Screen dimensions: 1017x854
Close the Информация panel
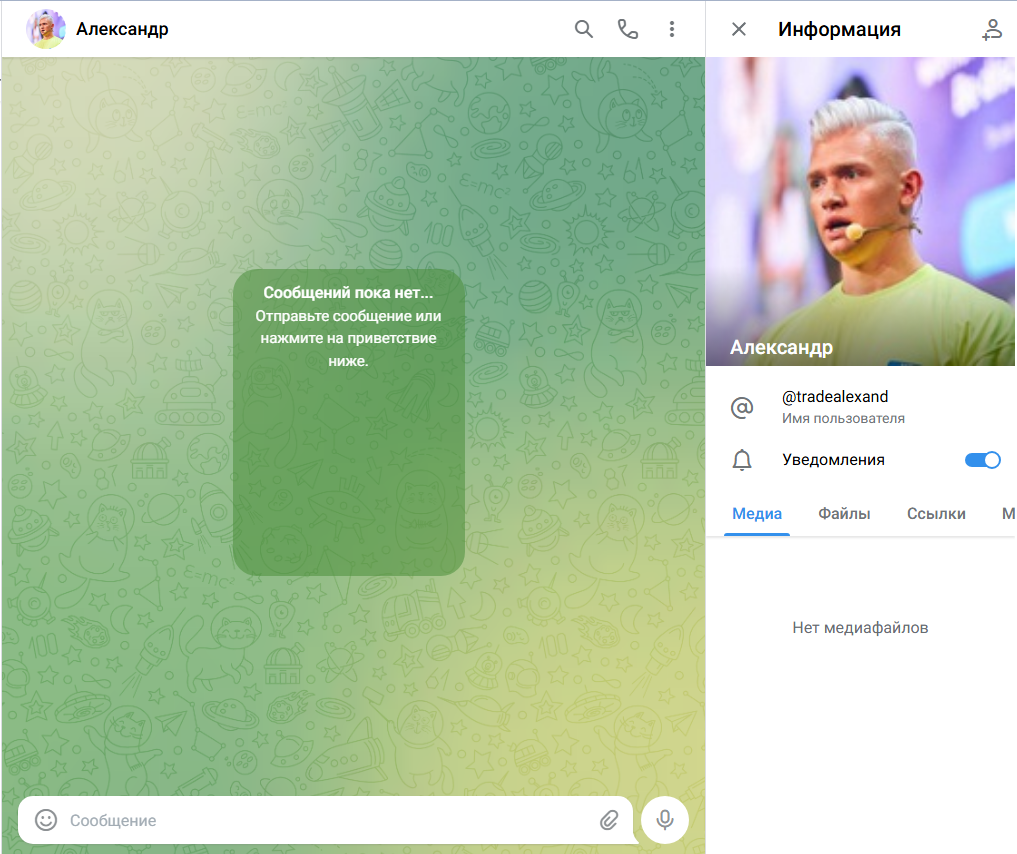click(x=739, y=29)
